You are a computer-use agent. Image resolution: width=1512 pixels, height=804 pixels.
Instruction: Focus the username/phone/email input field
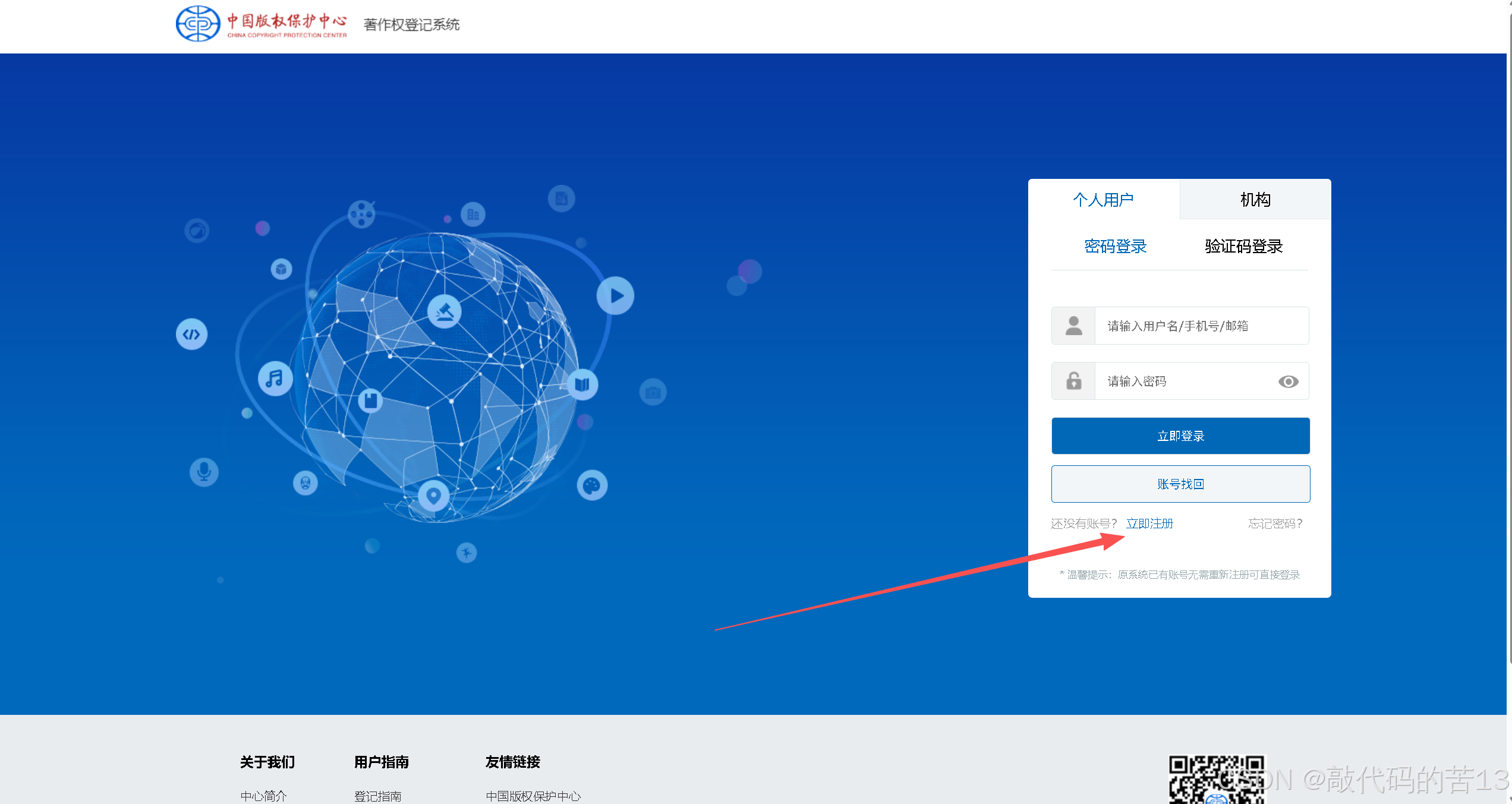[x=1201, y=326]
